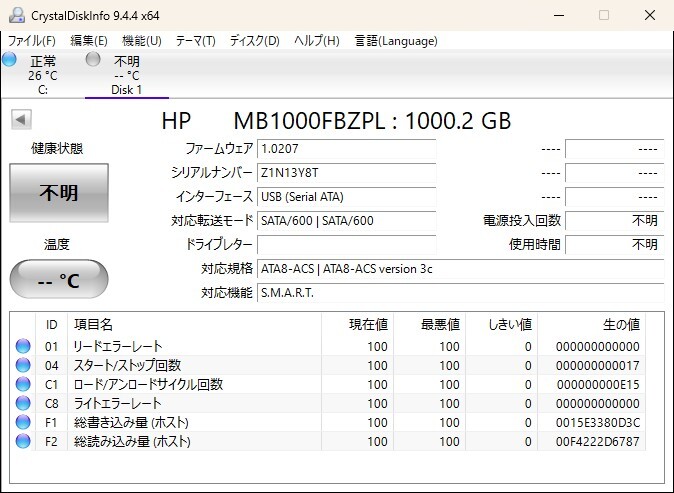
Task: Select the リードエラーレート attribute row
Action: pos(328,346)
